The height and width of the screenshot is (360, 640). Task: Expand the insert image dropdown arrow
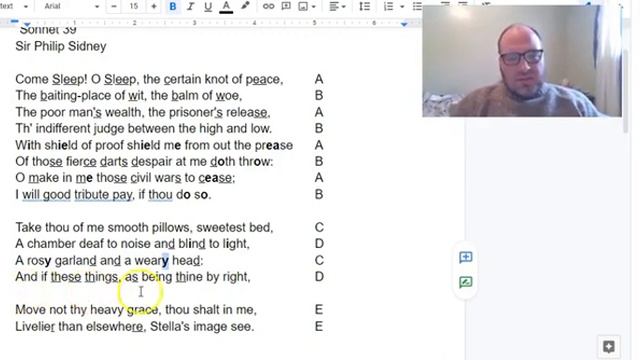pyautogui.click(x=313, y=7)
